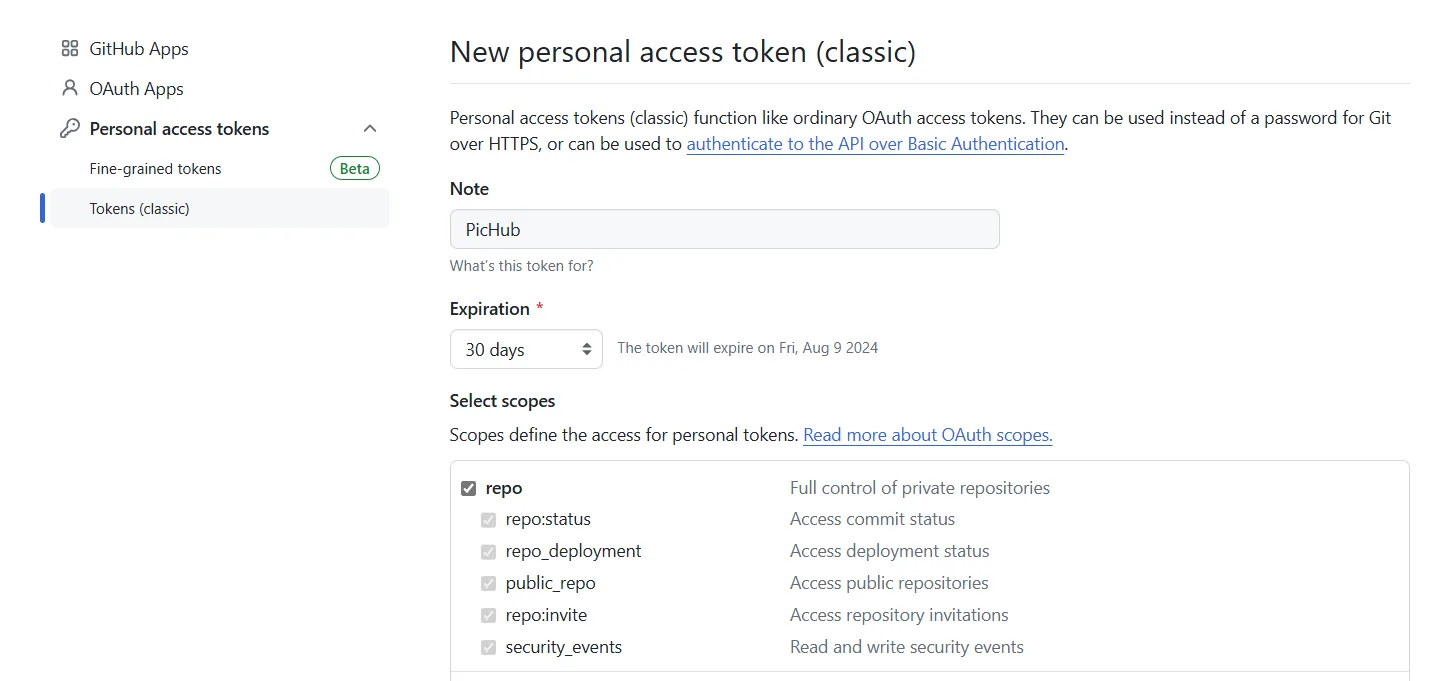The height and width of the screenshot is (681, 1450).
Task: Toggle the repo_deployment checkbox
Action: pos(488,552)
